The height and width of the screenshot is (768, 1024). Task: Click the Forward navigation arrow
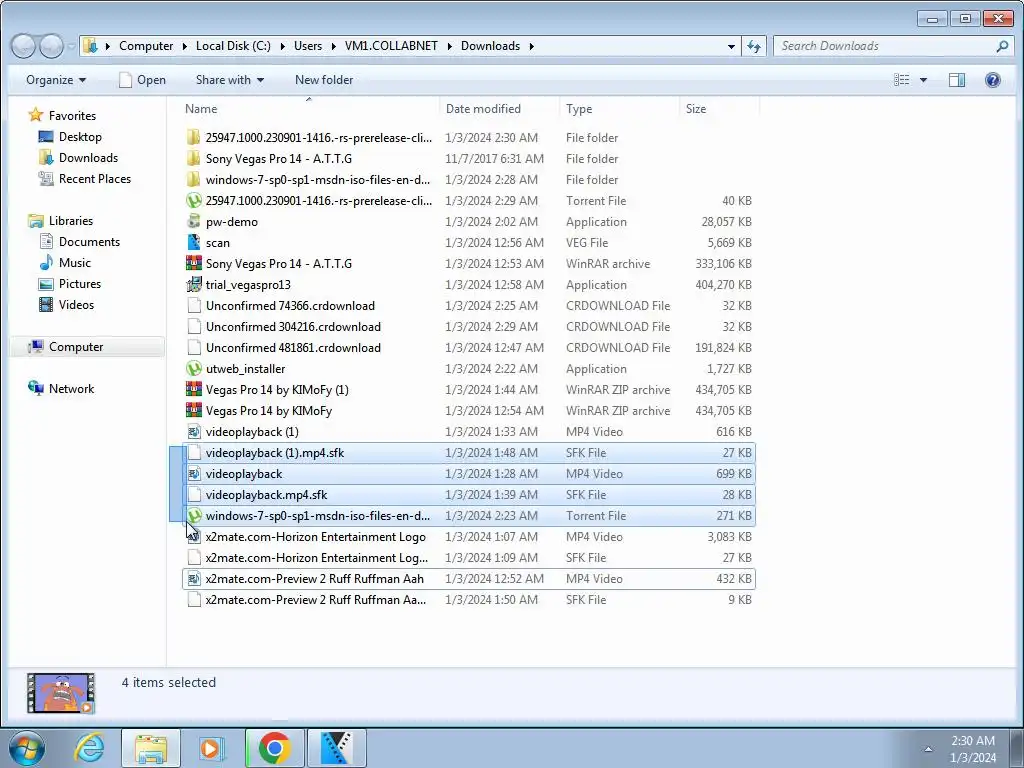[x=51, y=46]
